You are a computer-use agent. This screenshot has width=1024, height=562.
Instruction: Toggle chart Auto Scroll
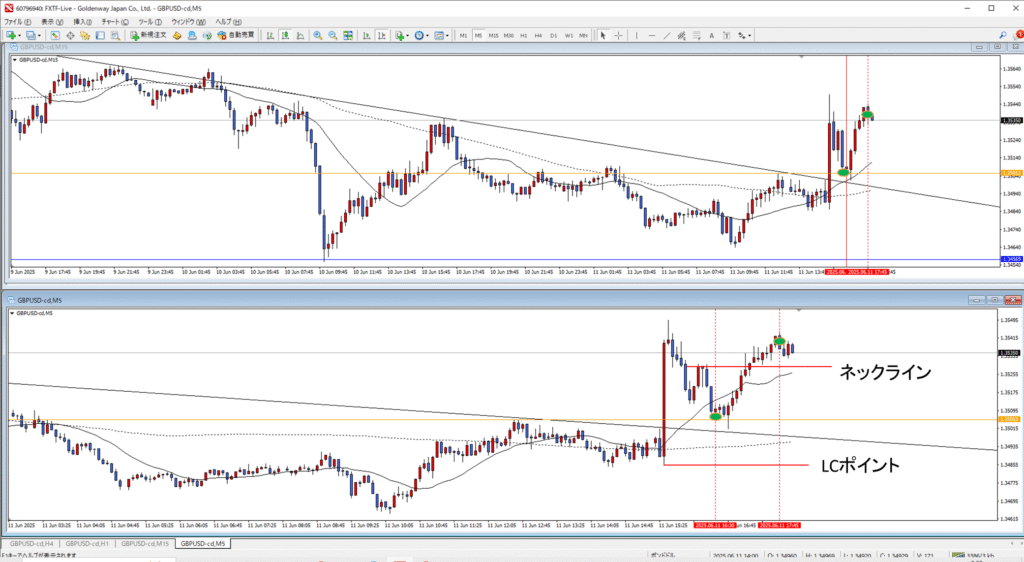[366, 35]
